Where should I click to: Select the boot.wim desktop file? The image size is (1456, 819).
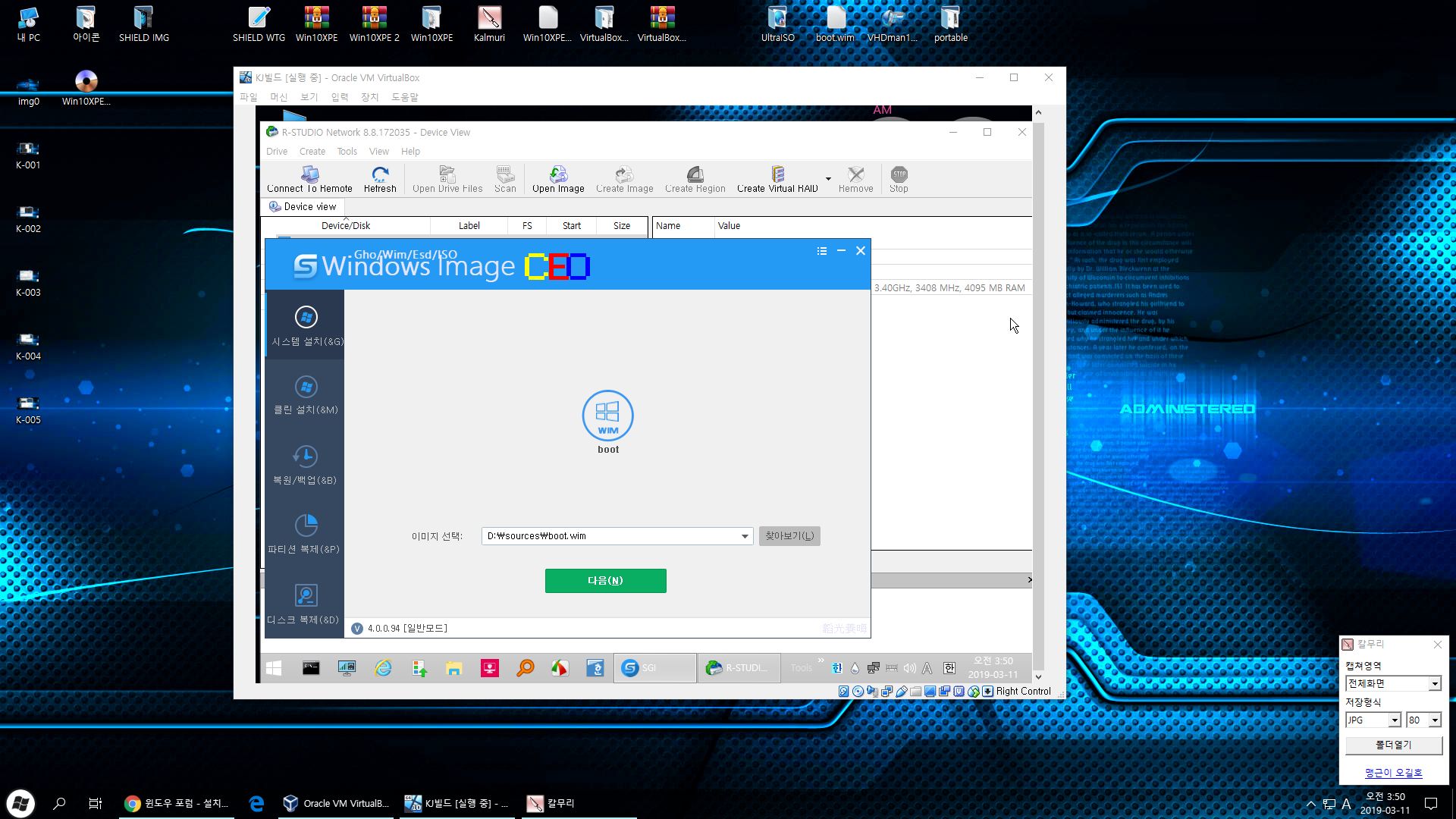[x=835, y=24]
